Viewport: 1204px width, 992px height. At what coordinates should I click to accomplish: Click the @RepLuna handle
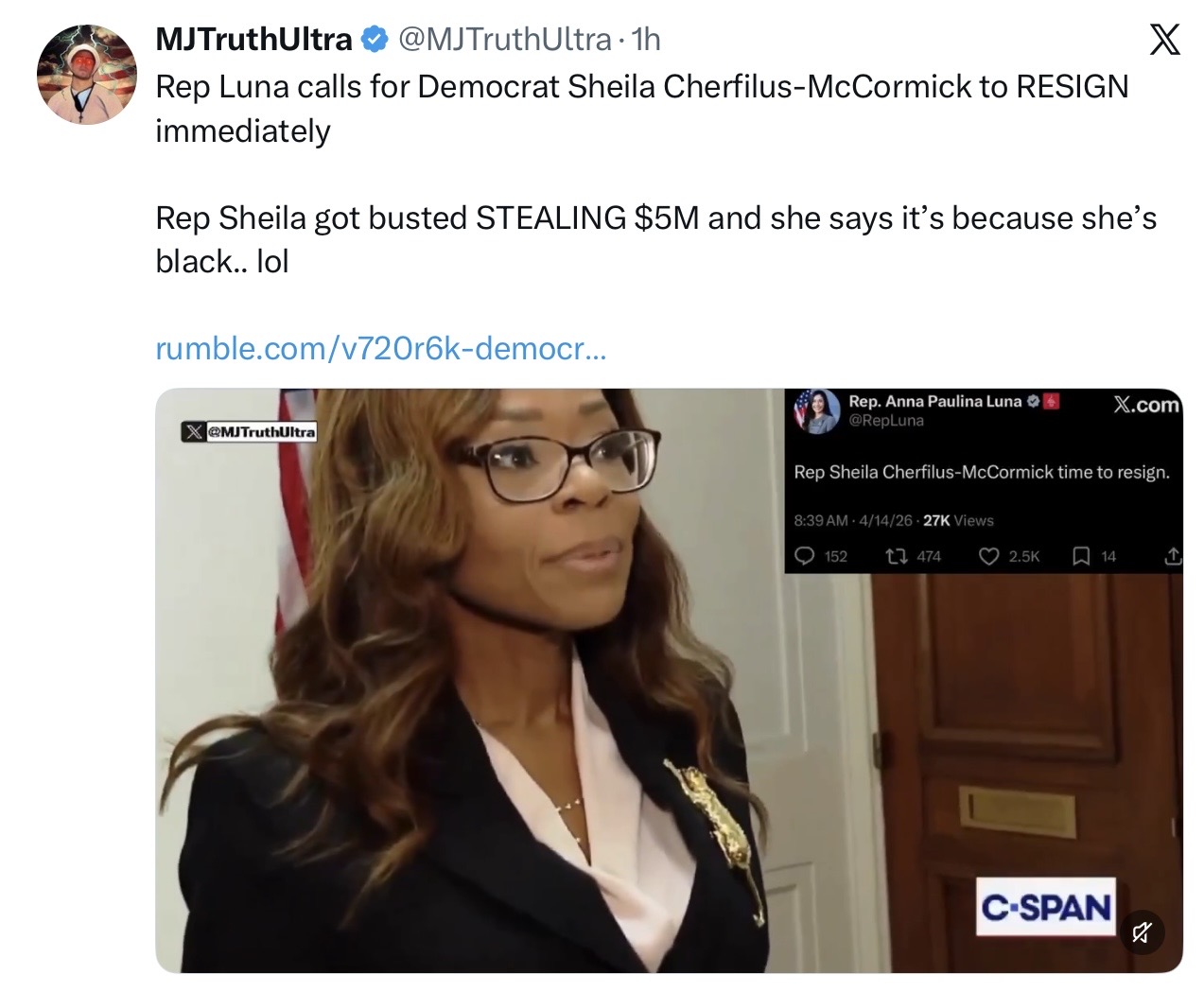coord(885,421)
